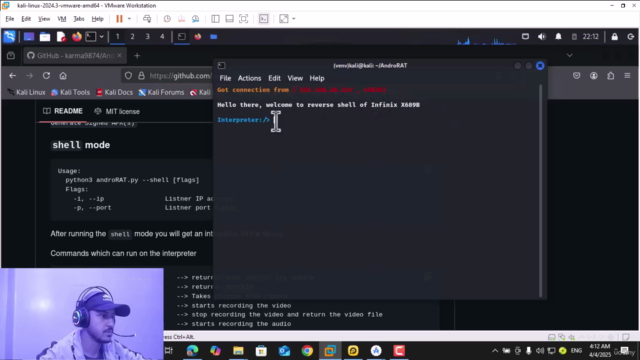Open Firefox hamburger application menu
Viewport: 640px width, 360px height.
point(627,76)
